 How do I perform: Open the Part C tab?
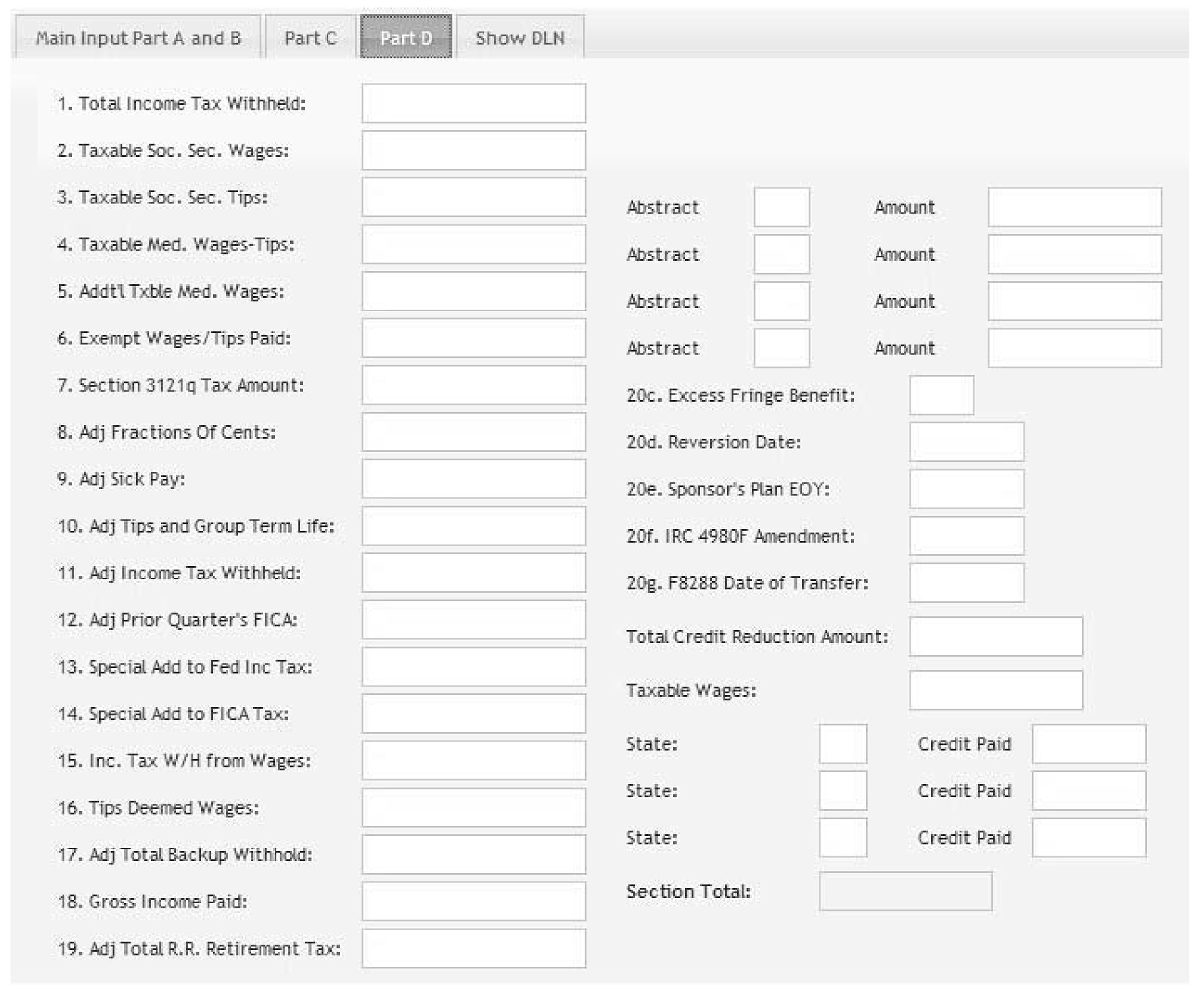click(x=310, y=38)
